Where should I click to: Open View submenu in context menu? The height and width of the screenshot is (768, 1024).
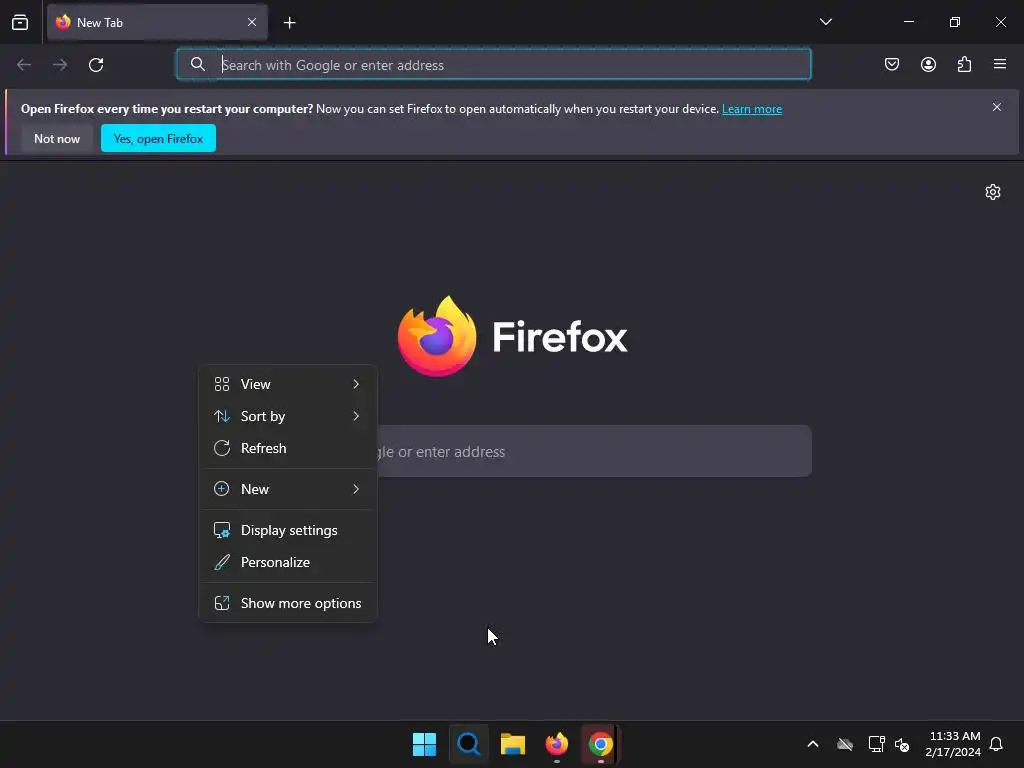pos(287,384)
